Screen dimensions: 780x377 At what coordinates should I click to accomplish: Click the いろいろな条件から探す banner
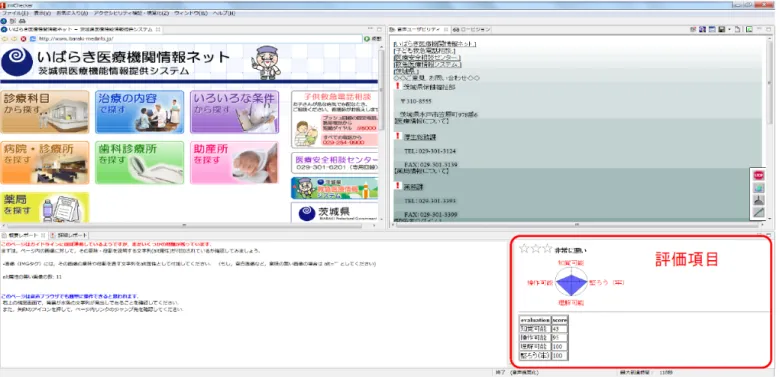[x=234, y=111]
